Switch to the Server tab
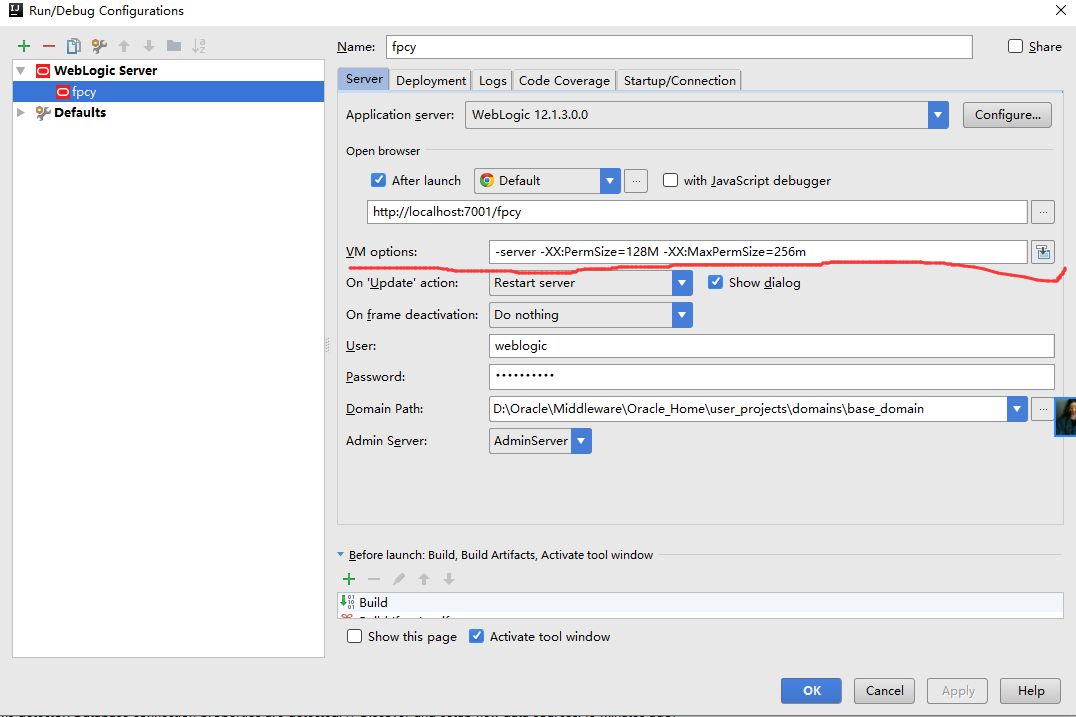The image size is (1076, 717). click(x=364, y=79)
